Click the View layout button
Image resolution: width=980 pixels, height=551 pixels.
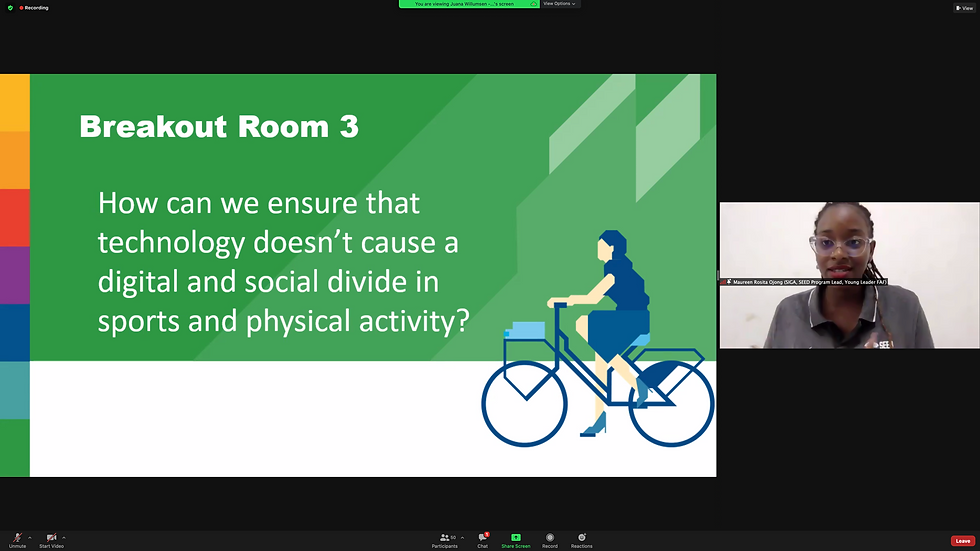click(x=964, y=7)
